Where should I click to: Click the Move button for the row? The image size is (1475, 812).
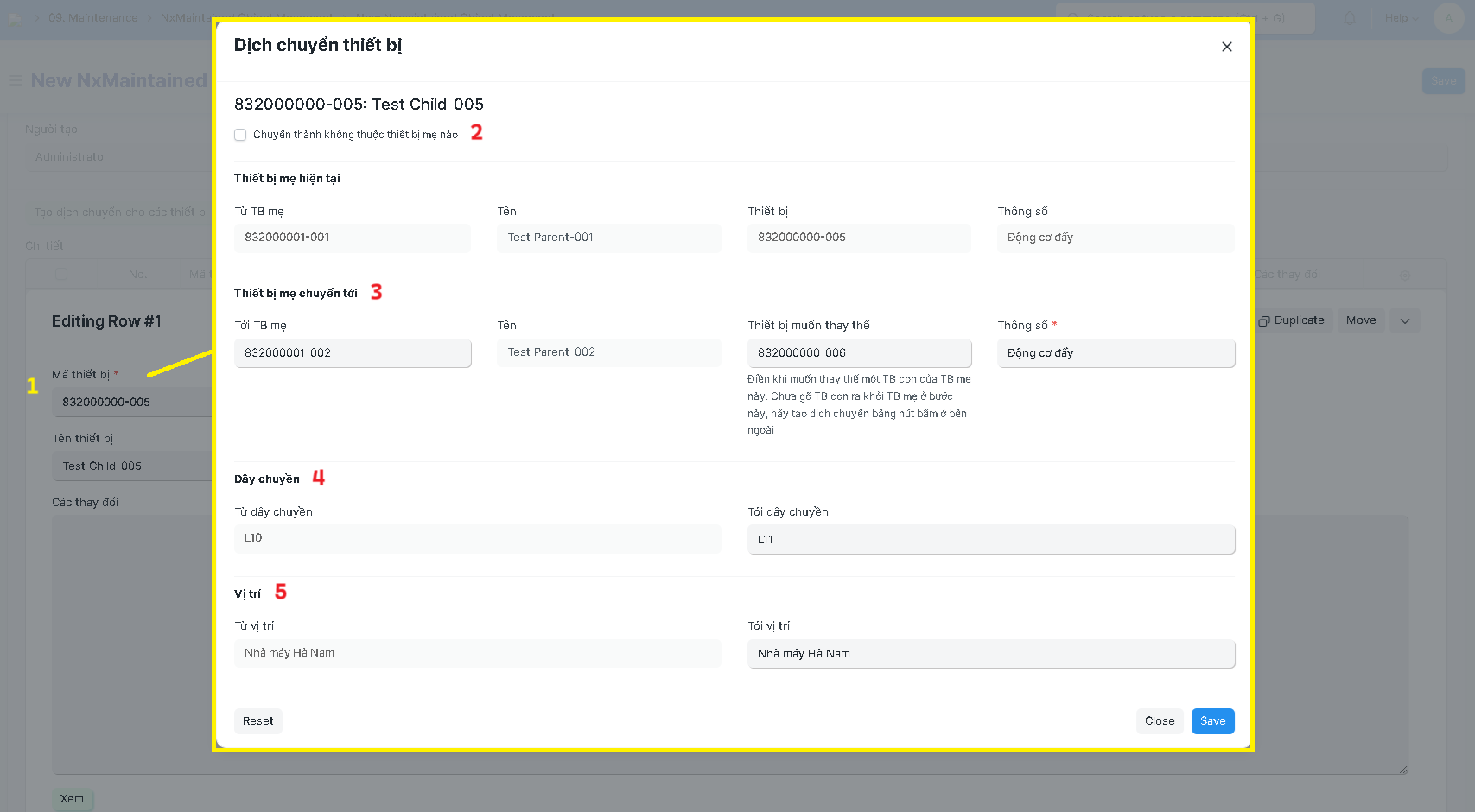click(1361, 320)
